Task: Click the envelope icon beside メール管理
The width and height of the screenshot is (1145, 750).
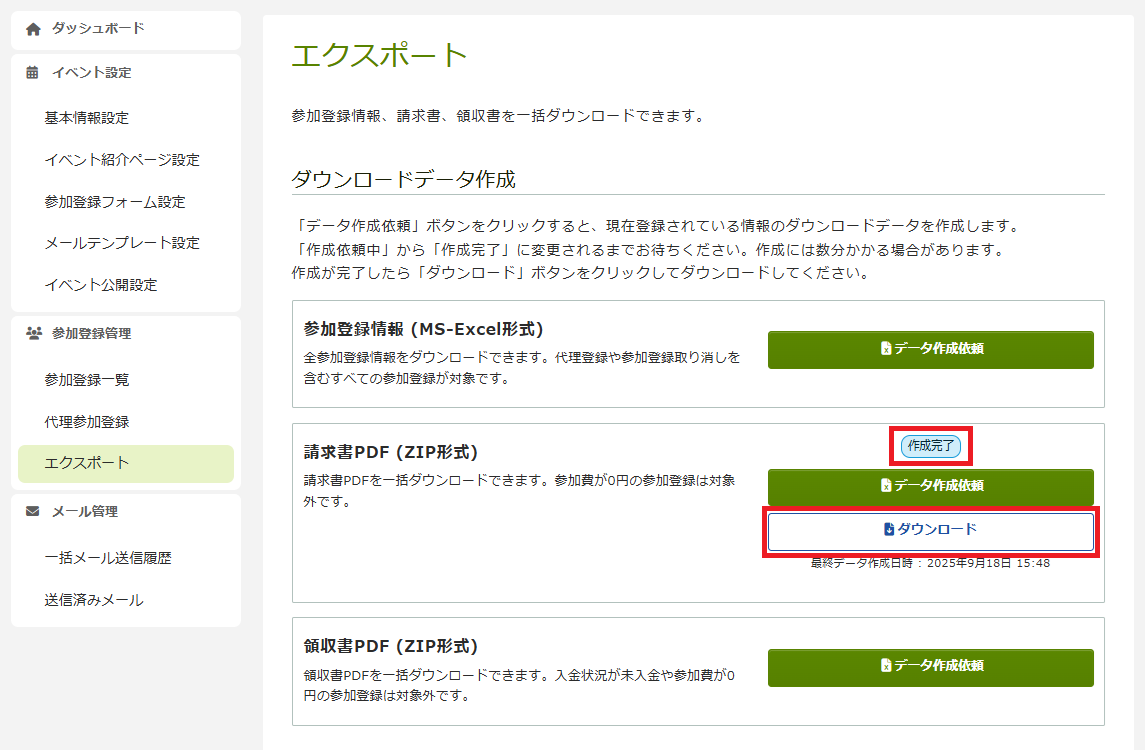Action: click(33, 511)
